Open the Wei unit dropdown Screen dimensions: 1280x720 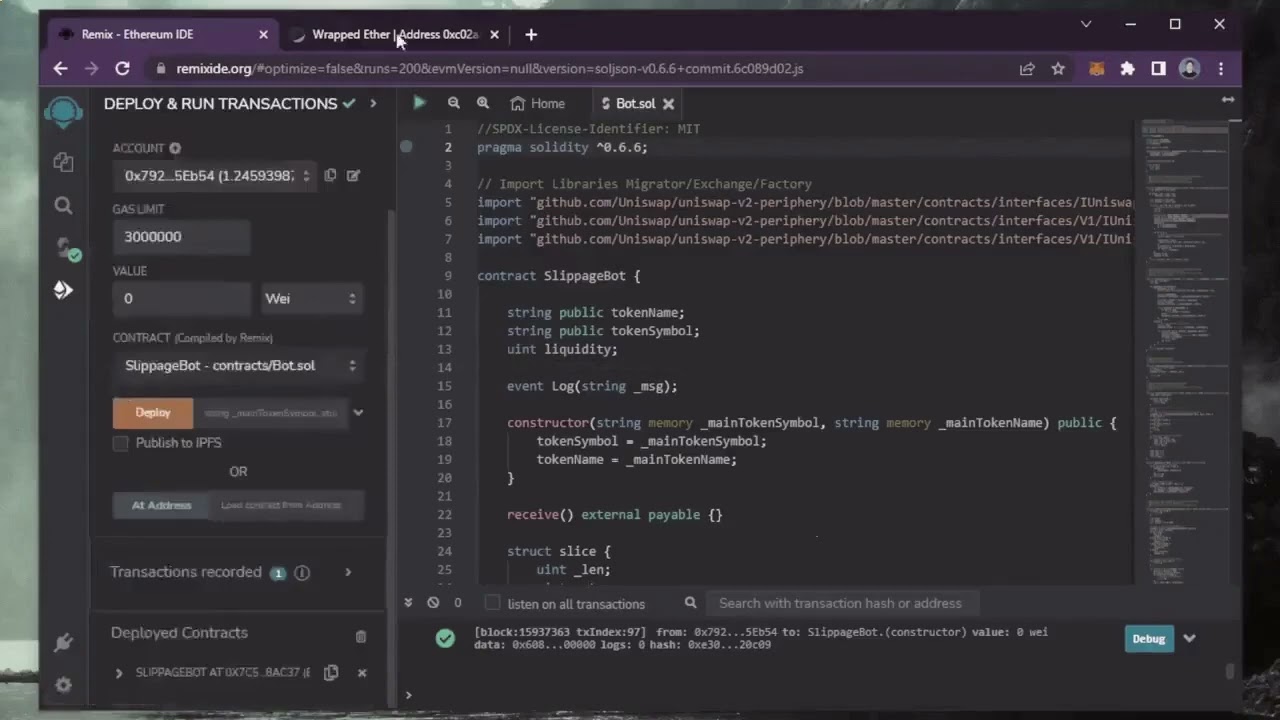[311, 298]
